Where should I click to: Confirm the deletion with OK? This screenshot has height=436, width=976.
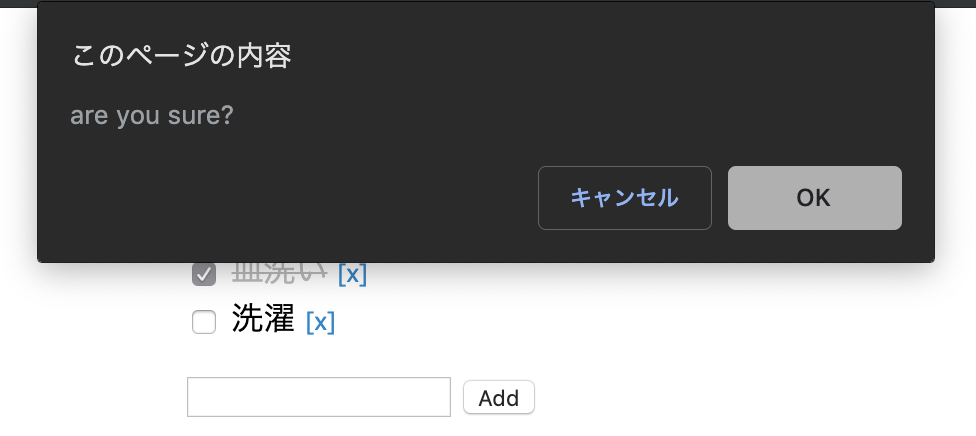pos(814,198)
